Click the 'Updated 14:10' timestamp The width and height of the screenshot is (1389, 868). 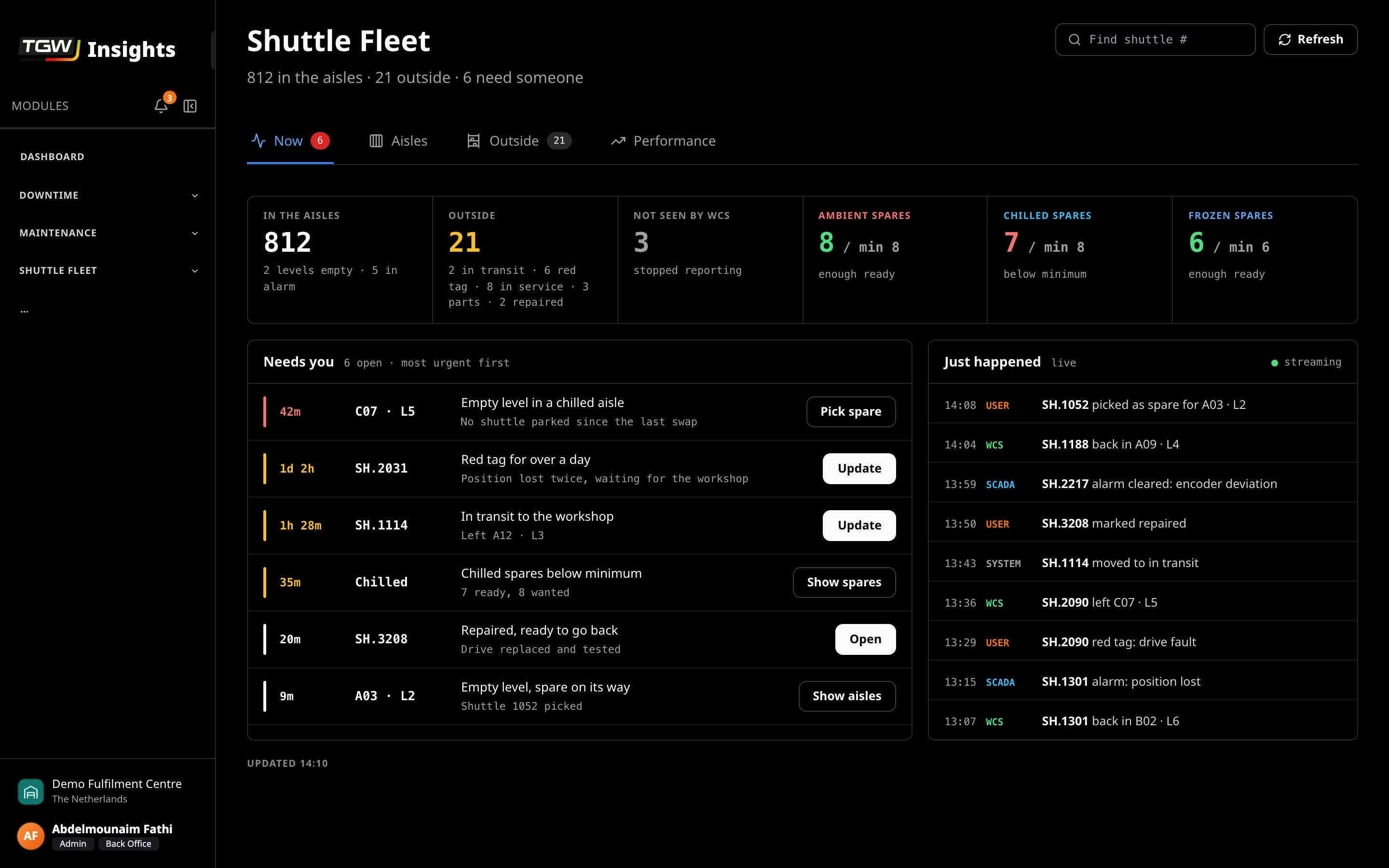[287, 763]
